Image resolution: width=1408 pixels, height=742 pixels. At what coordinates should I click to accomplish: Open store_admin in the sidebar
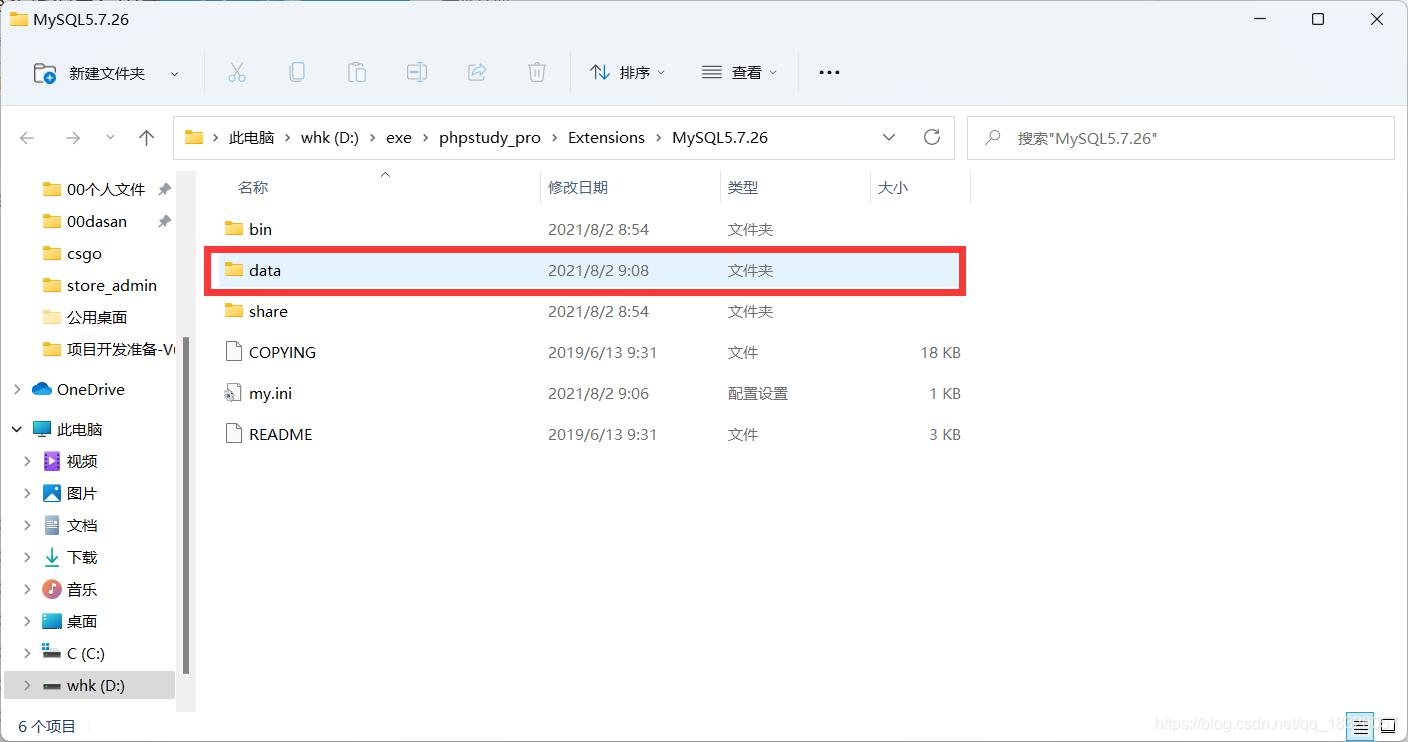point(111,285)
